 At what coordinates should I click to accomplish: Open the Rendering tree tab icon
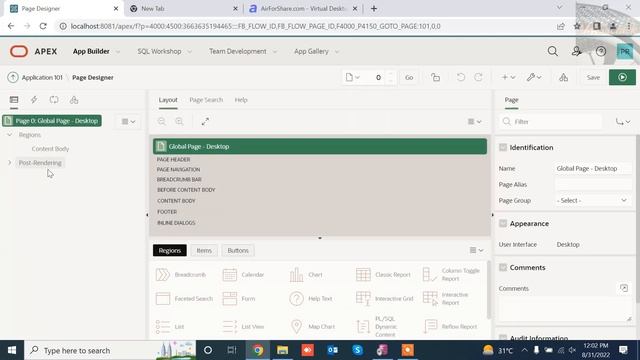[14, 100]
